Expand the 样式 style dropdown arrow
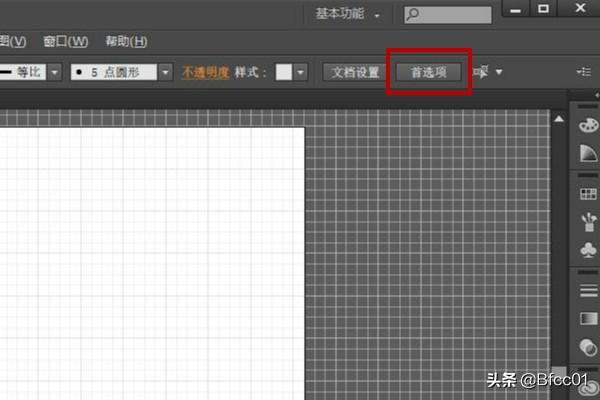Image resolution: width=600 pixels, height=400 pixels. [x=301, y=73]
